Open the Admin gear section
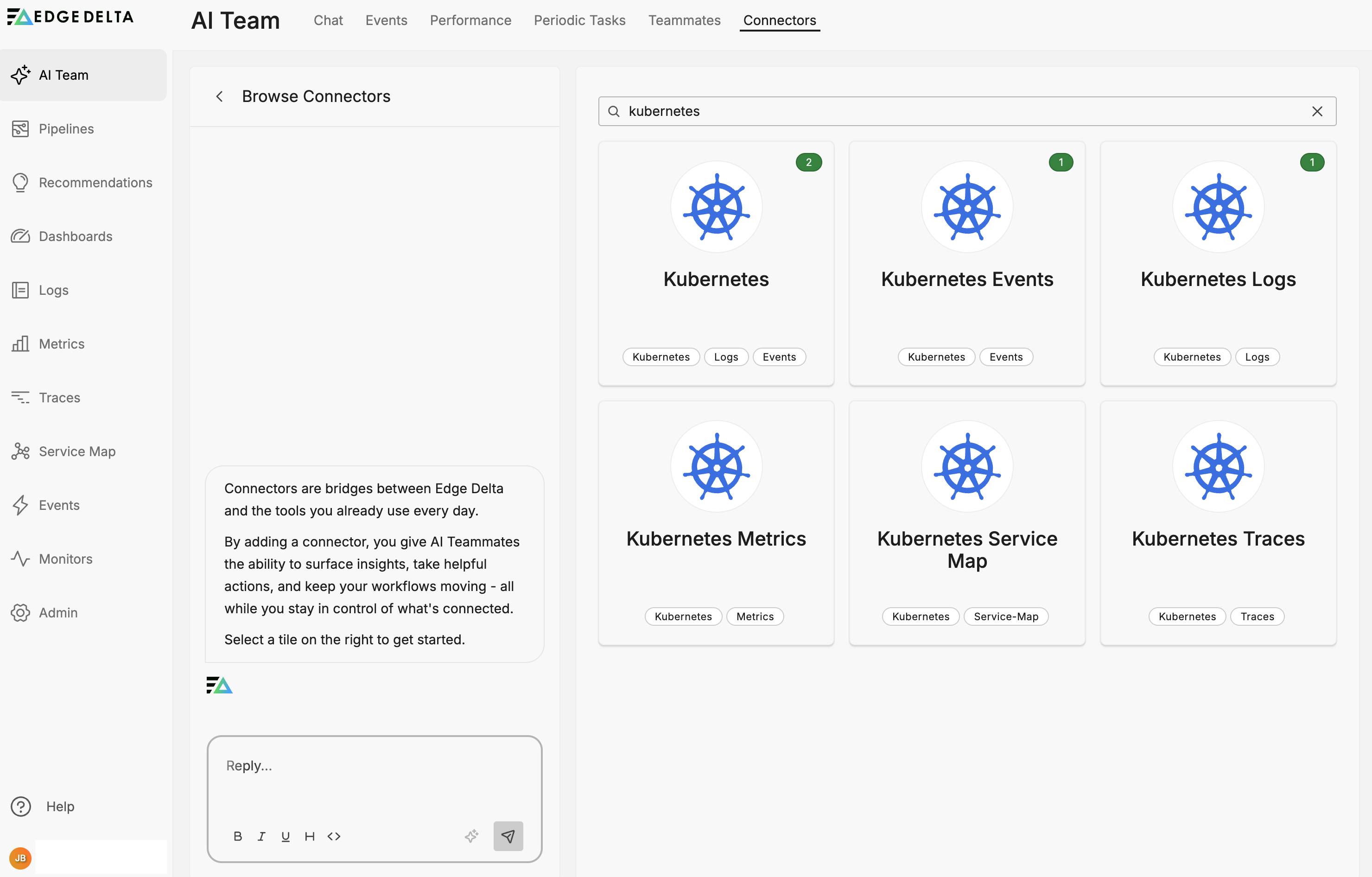This screenshot has height=877, width=1372. pos(58,613)
